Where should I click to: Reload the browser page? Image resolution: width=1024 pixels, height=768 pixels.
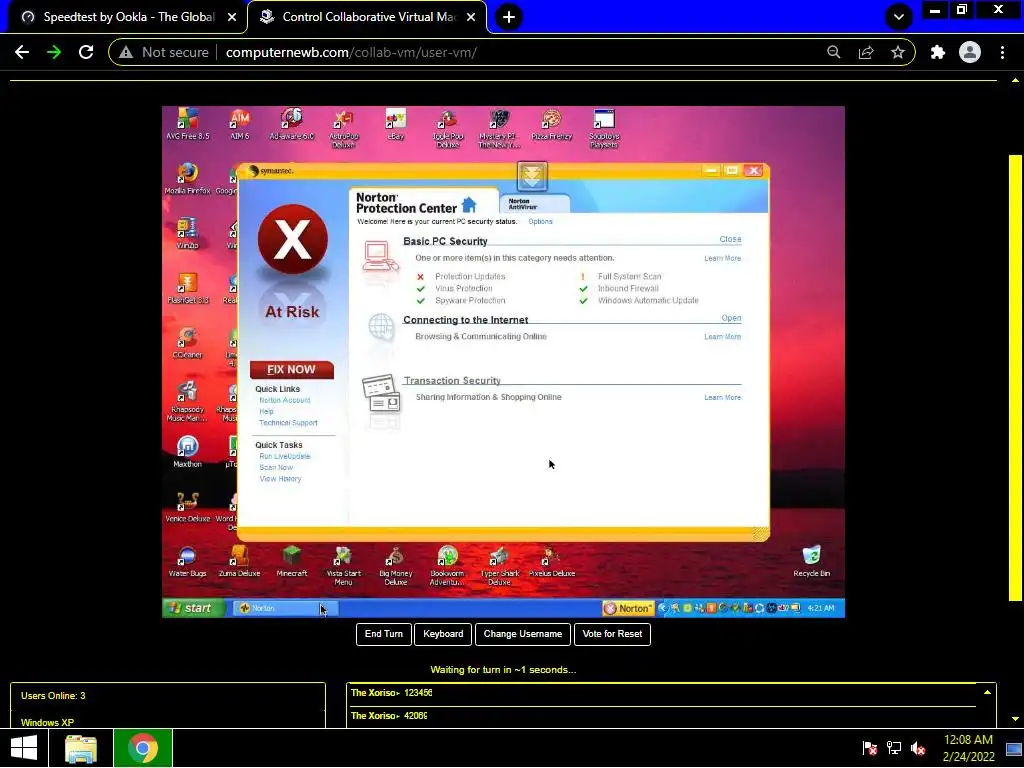(86, 52)
